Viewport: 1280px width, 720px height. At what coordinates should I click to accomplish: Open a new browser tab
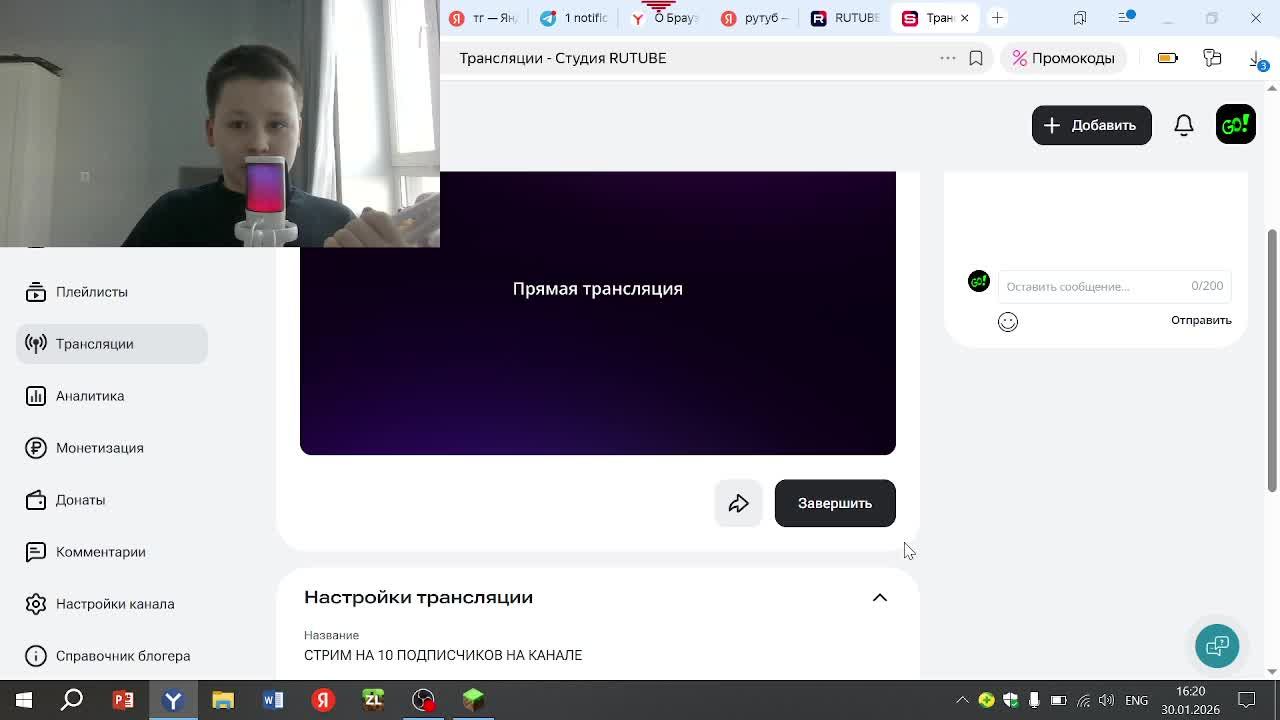[997, 18]
